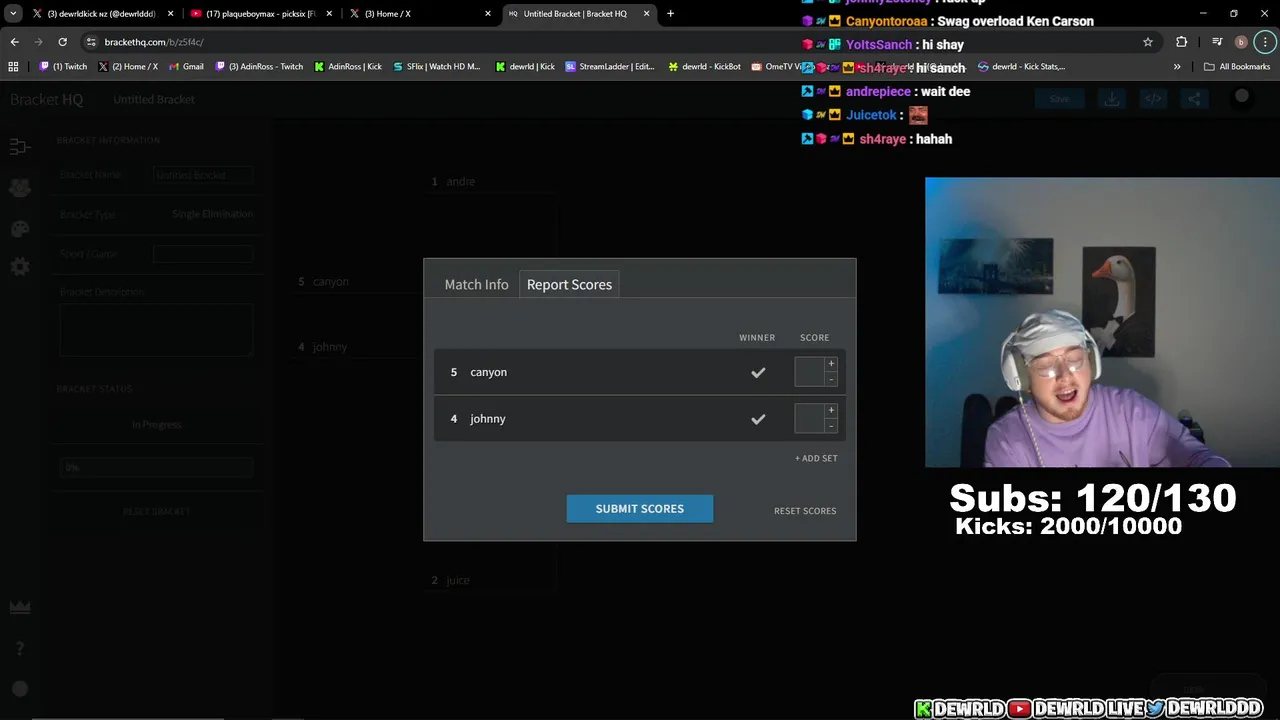
Task: Click the dimmed share bracket icon
Action: point(1194,99)
